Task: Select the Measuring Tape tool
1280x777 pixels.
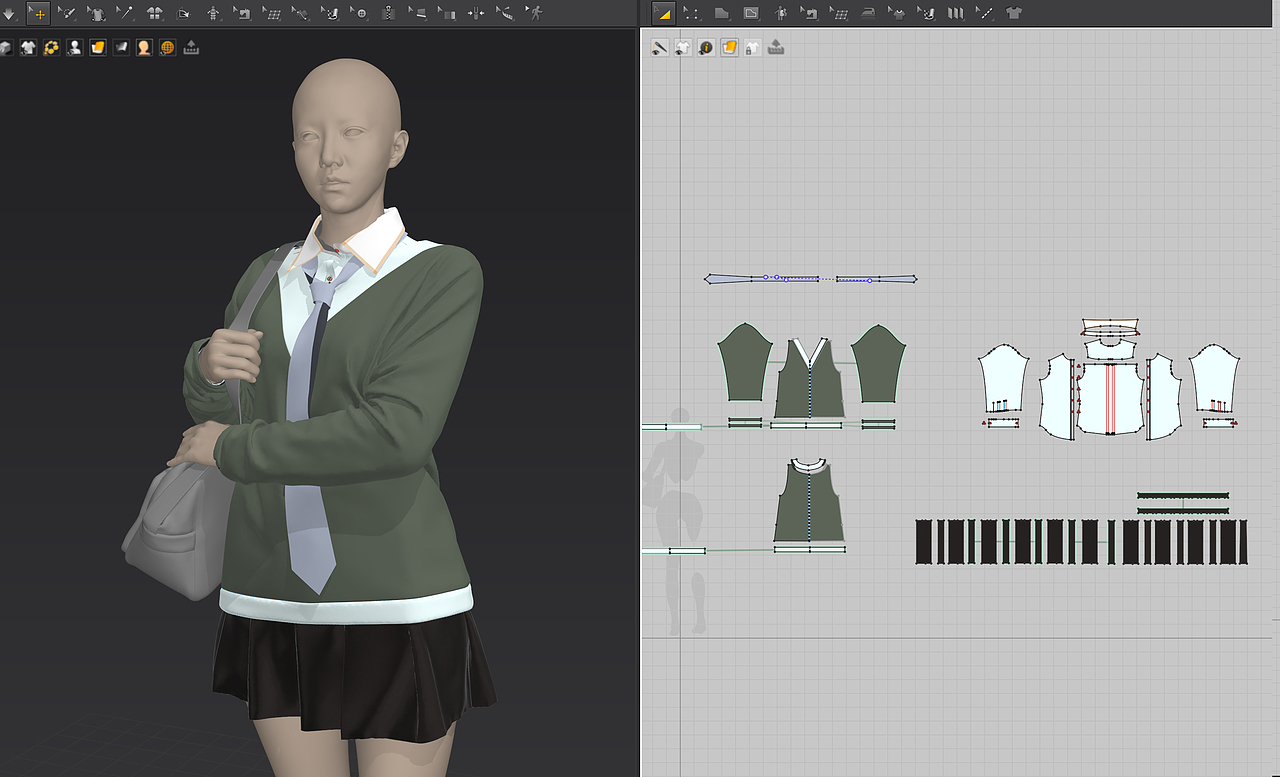Action: tap(505, 13)
